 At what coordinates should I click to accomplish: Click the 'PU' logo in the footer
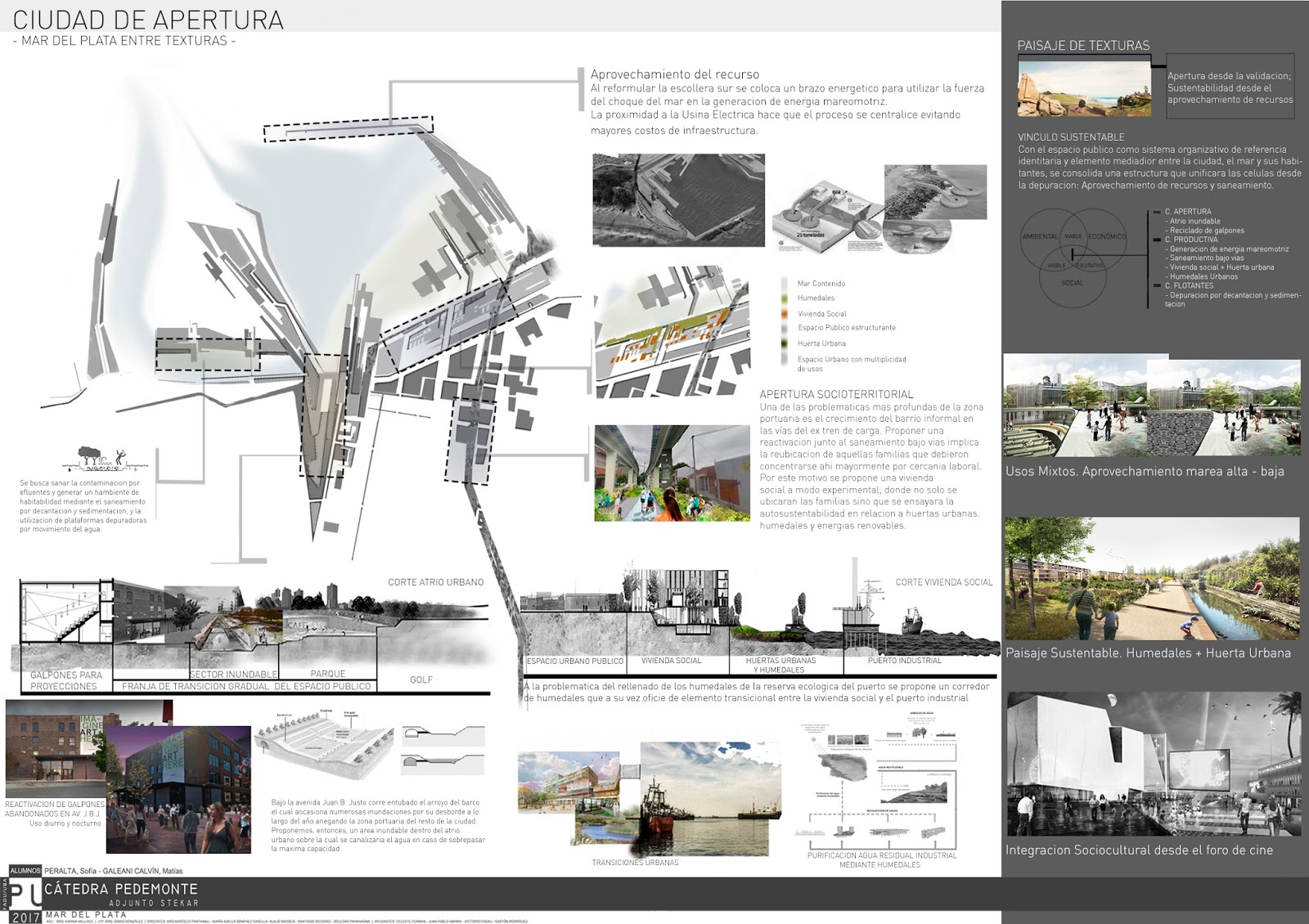[x=24, y=895]
